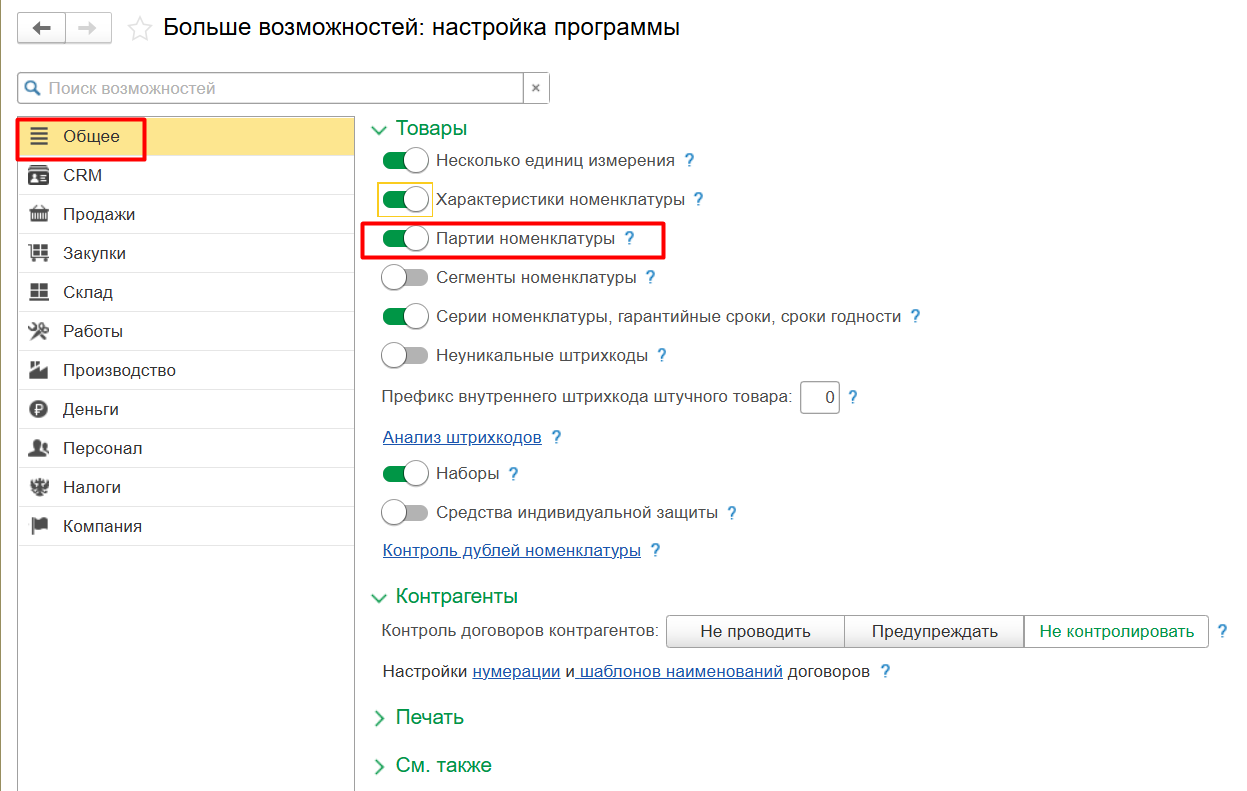
Task: Click the Производство factory icon
Action: pos(39,370)
